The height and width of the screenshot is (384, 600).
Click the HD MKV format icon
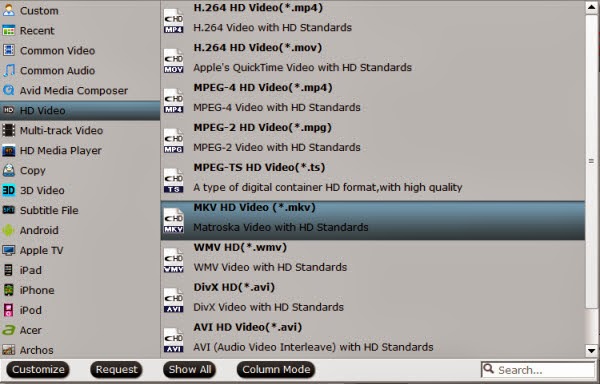tap(174, 221)
